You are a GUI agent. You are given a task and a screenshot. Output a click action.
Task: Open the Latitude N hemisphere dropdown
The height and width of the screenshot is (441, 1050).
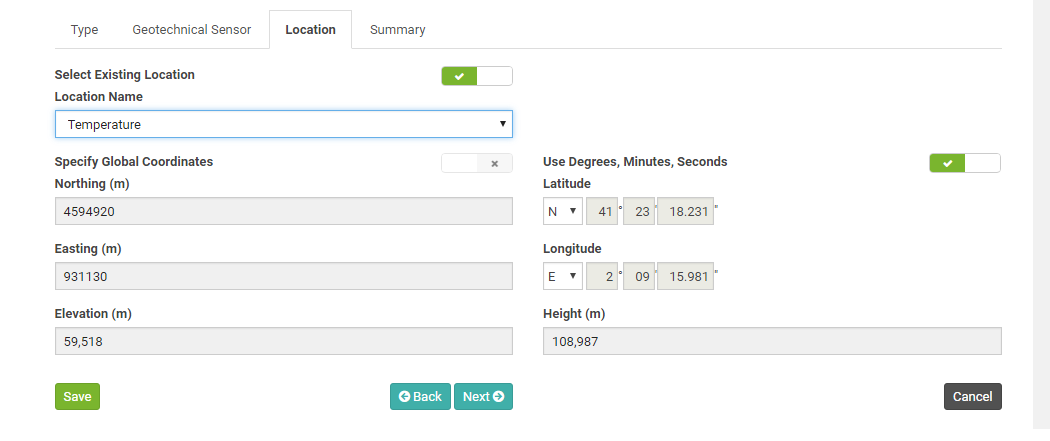[562, 211]
